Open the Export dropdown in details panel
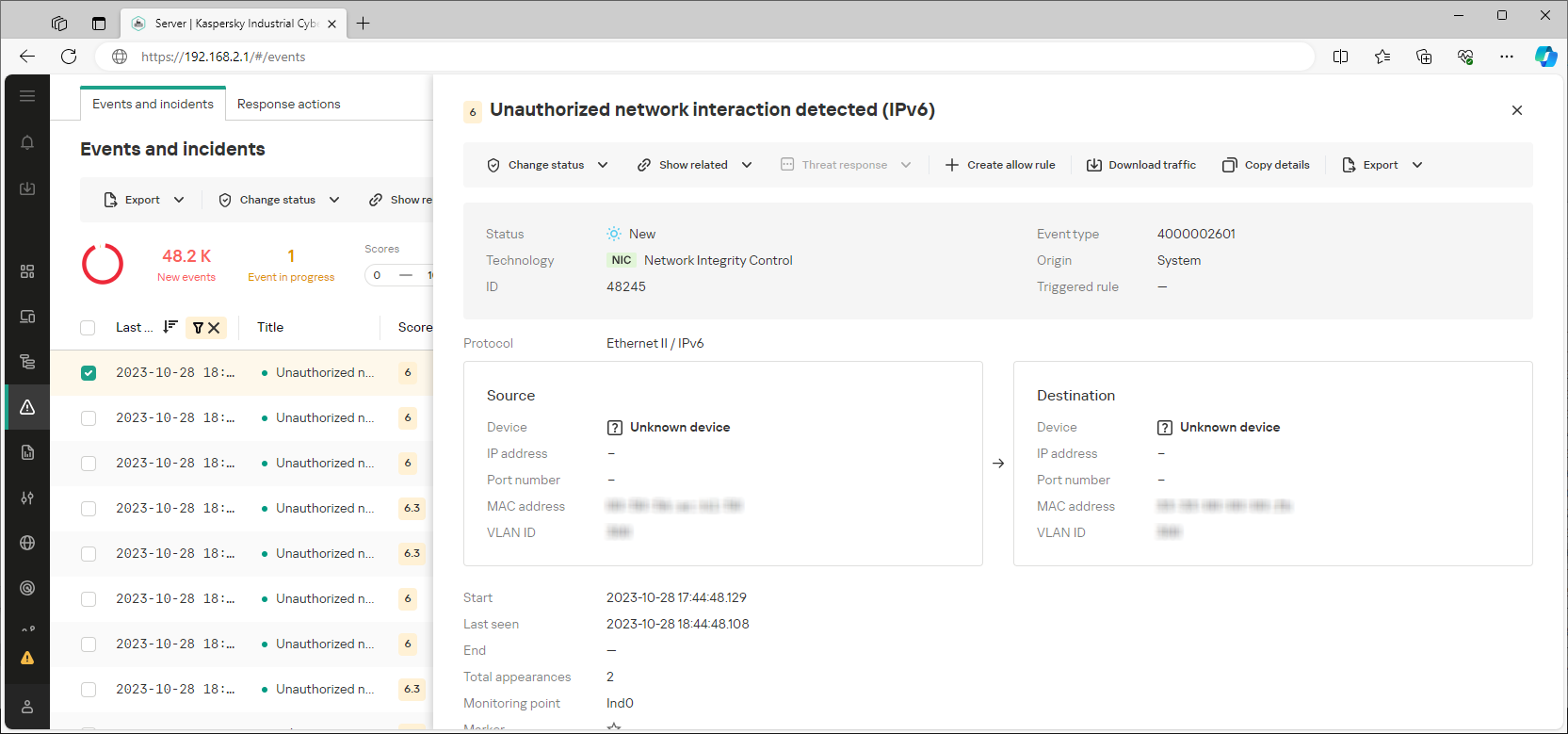 pyautogui.click(x=1382, y=165)
